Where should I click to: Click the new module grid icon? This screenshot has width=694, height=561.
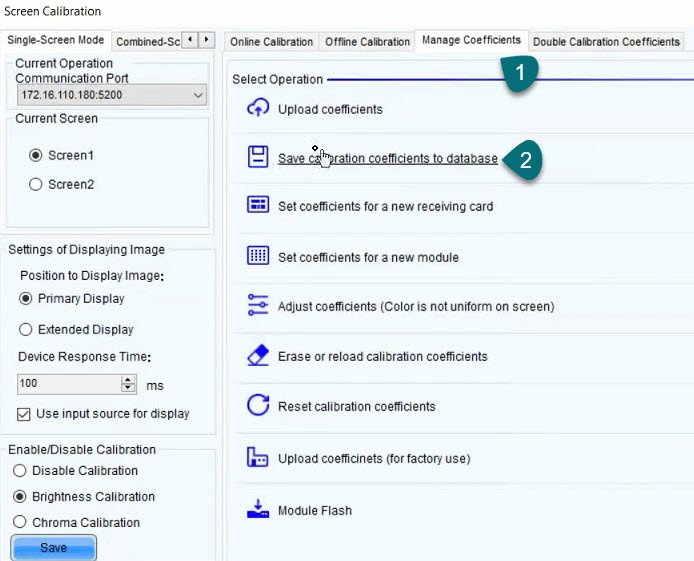point(258,256)
